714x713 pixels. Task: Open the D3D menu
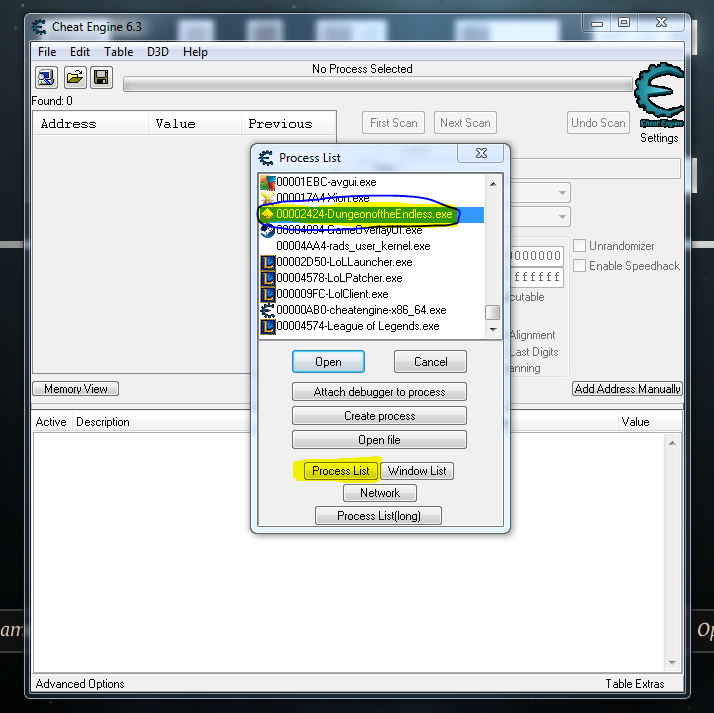(x=158, y=52)
